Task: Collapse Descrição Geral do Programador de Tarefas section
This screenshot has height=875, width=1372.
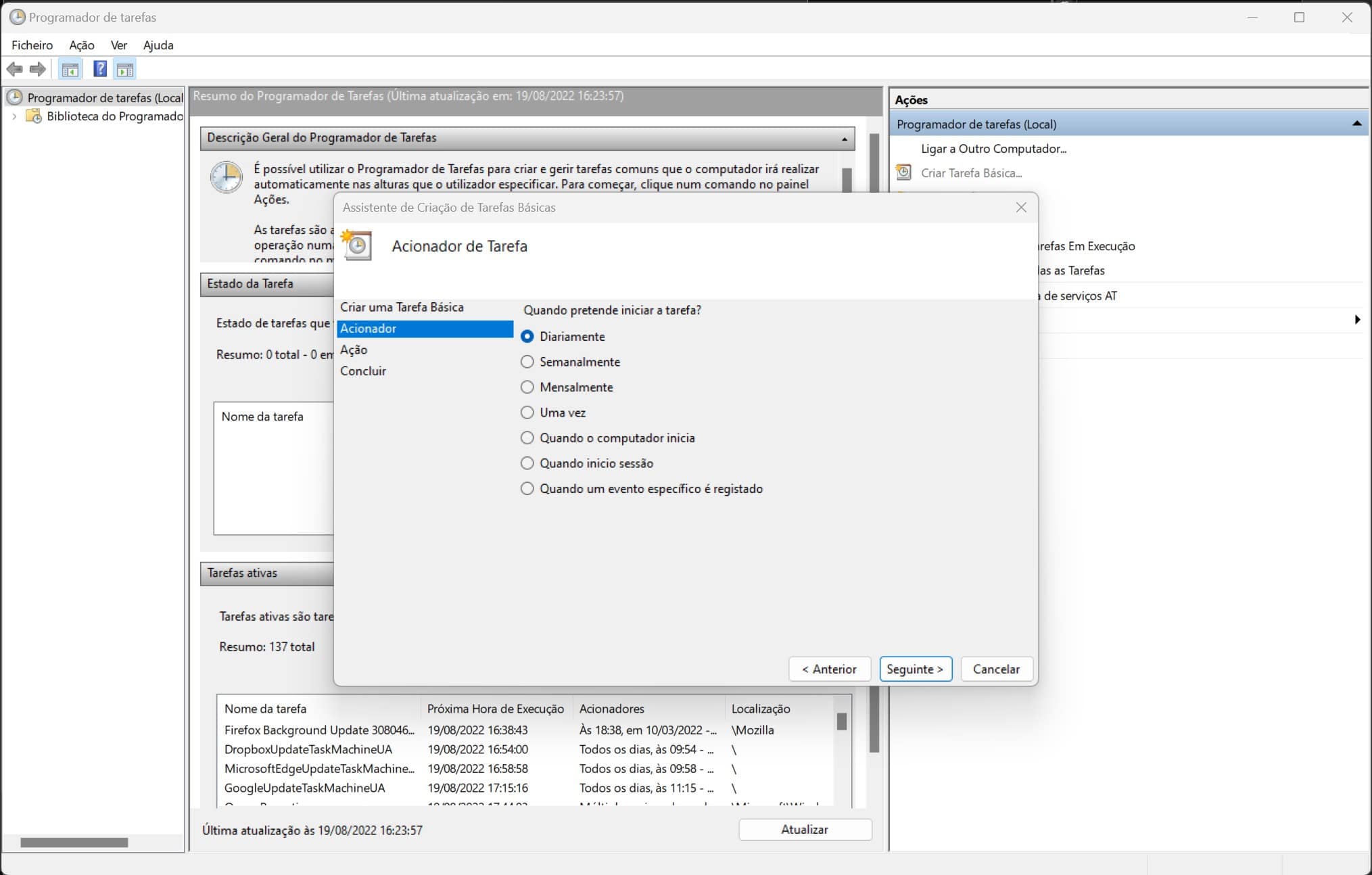Action: (844, 139)
